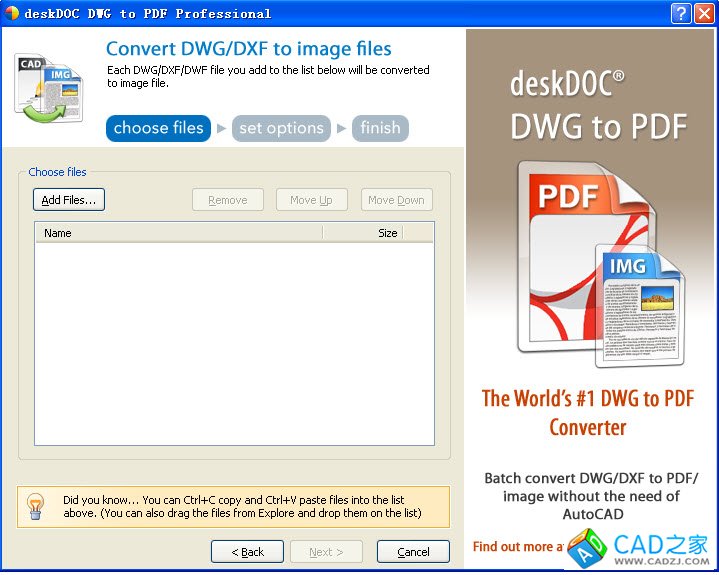Cancel the conversion wizard
Image resolution: width=719 pixels, height=575 pixels.
pos(413,552)
